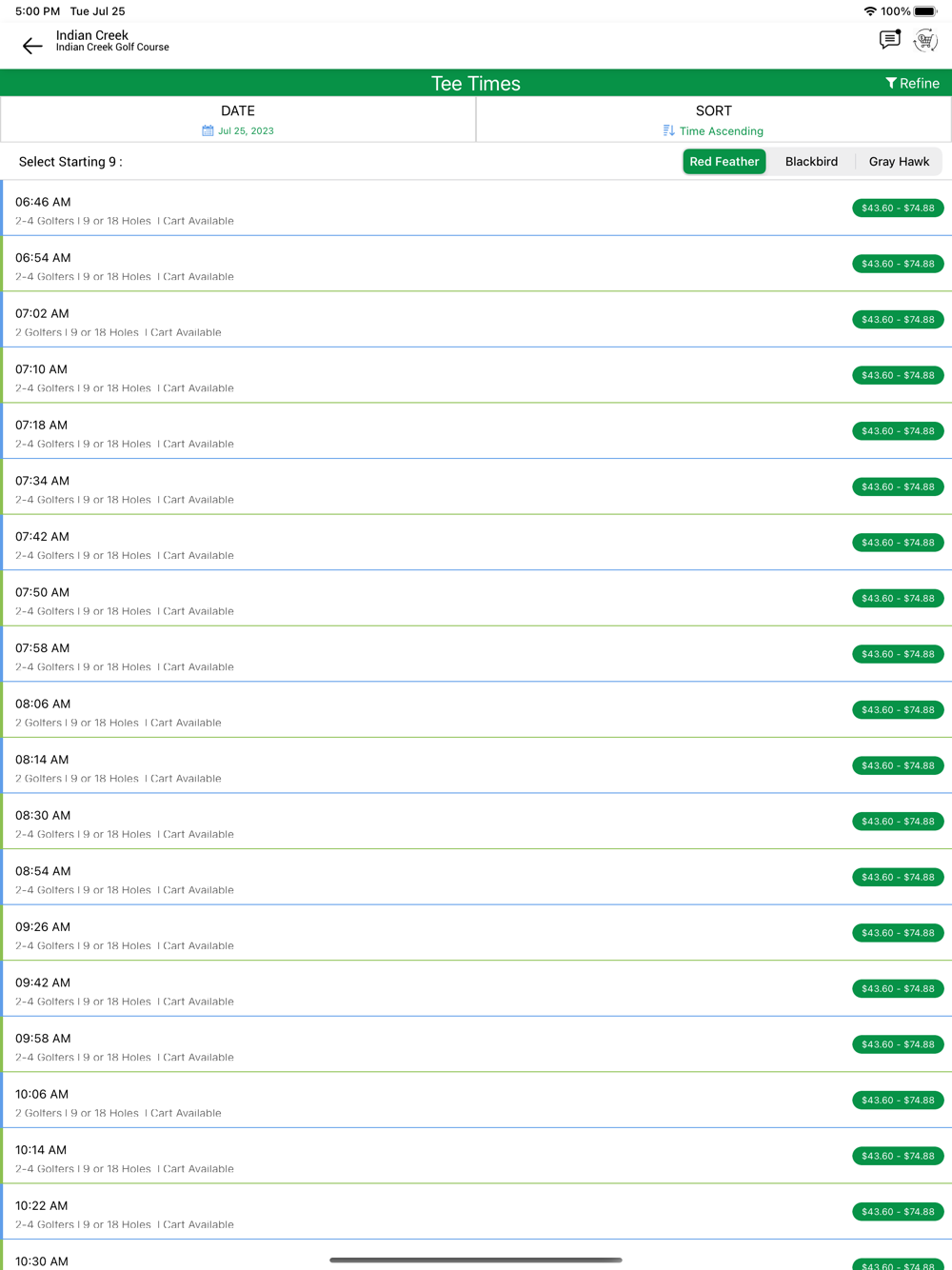The width and height of the screenshot is (952, 1270).
Task: Select the 07:34 AM tee time
Action: [x=476, y=486]
